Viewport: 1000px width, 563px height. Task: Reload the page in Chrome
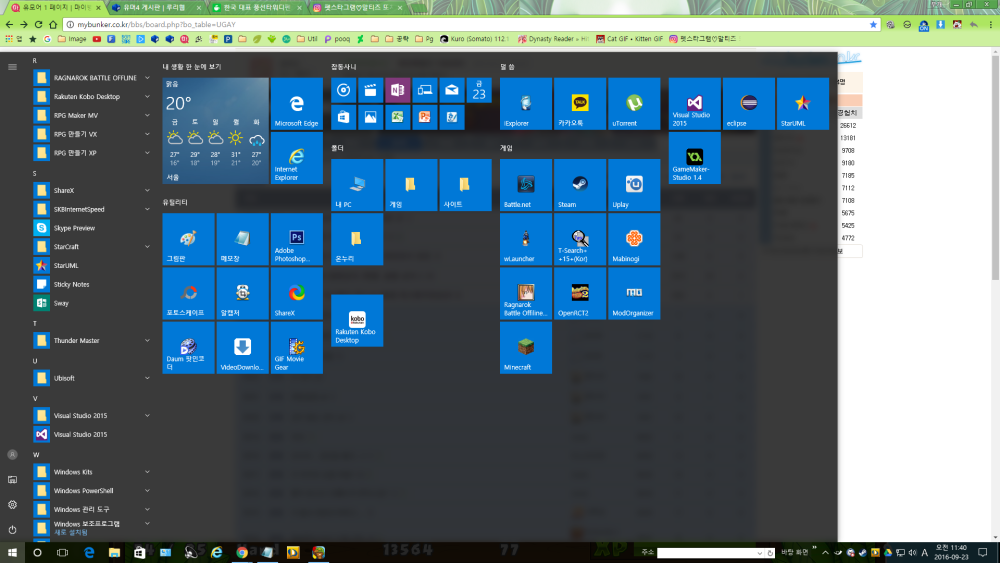coord(38,24)
